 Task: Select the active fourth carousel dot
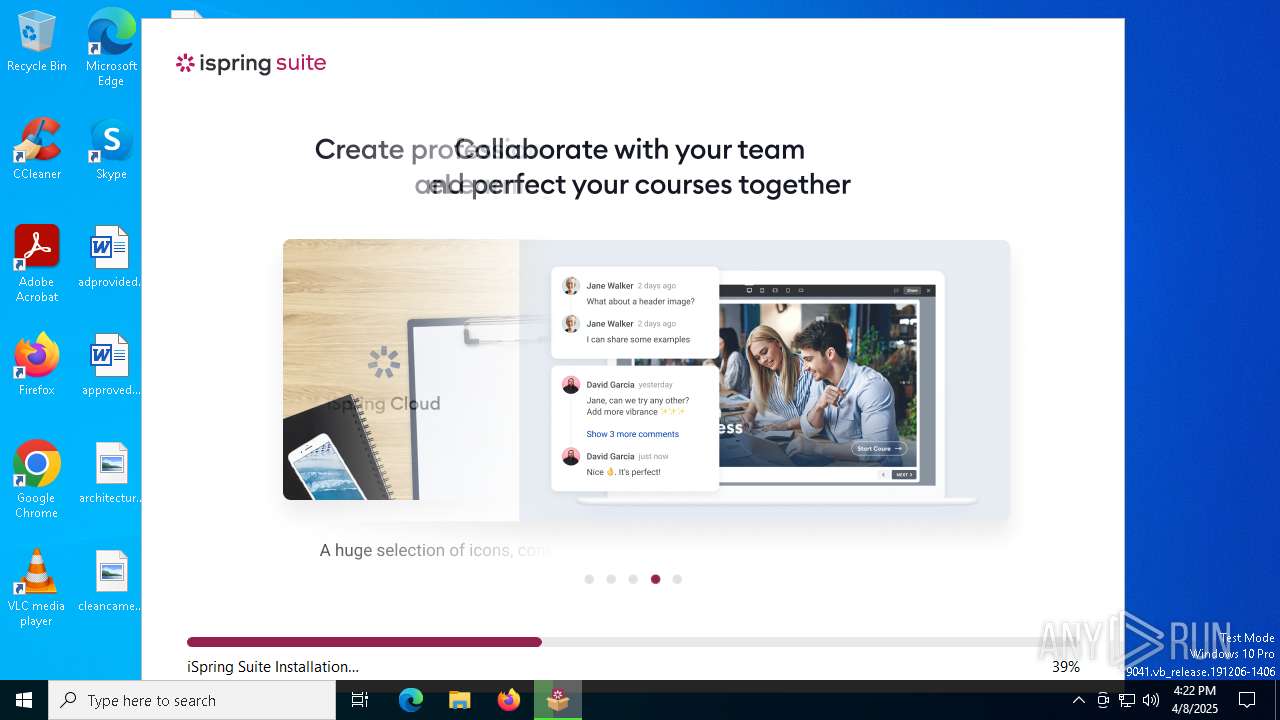pyautogui.click(x=655, y=579)
